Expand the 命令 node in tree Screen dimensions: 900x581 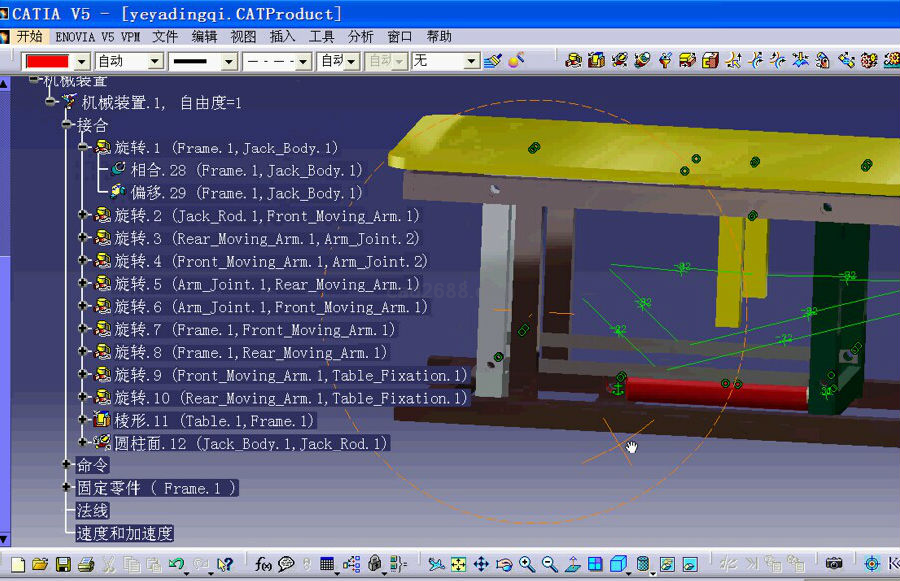(x=67, y=465)
